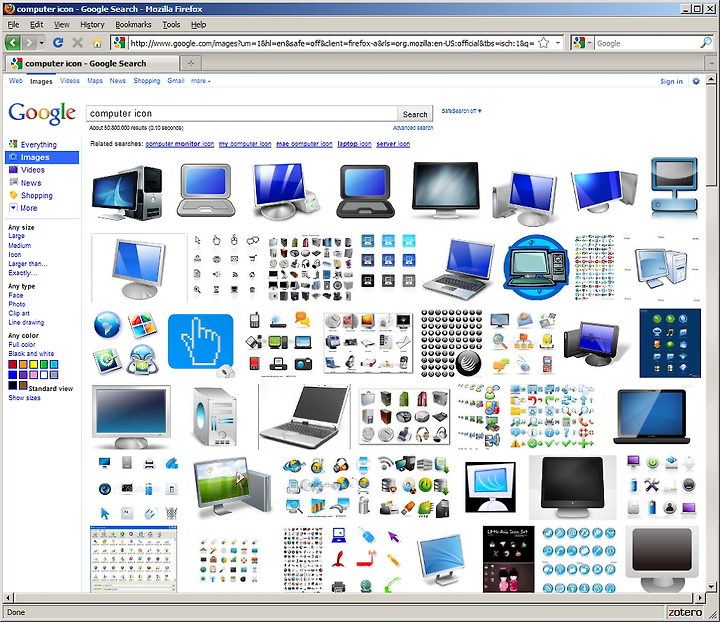Switch to Videos in the left sidebar
Viewport: 720px width, 622px height.
click(33, 170)
